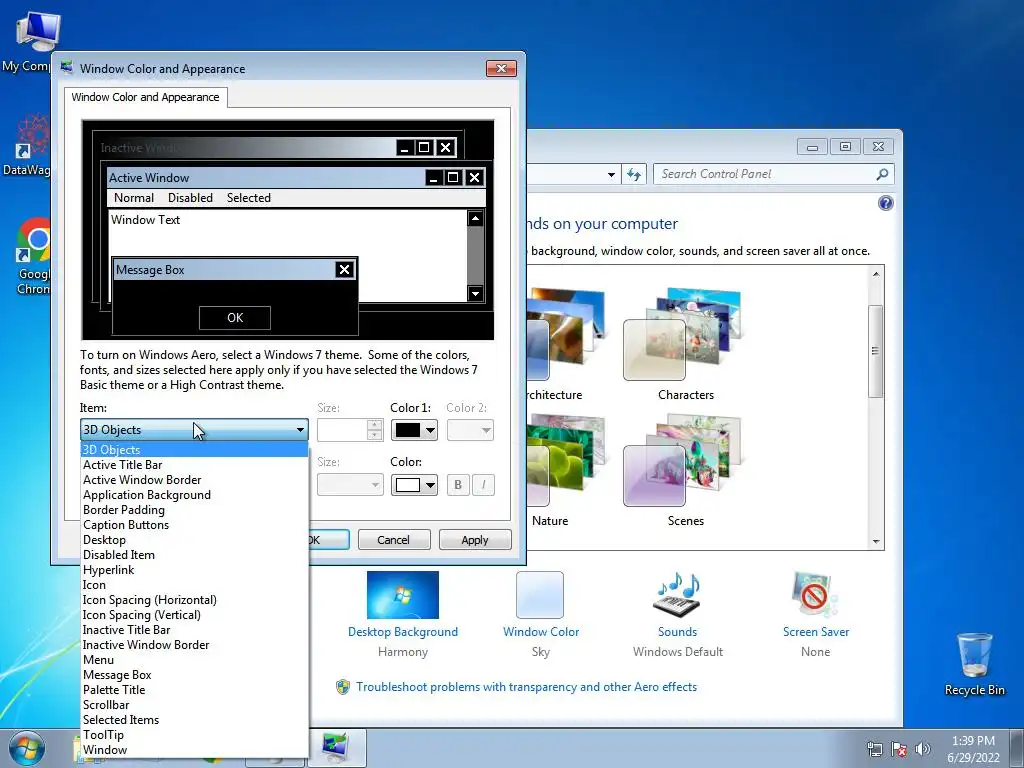The height and width of the screenshot is (768, 1024).
Task: Select ToolTip in the item list
Action: coord(194,735)
